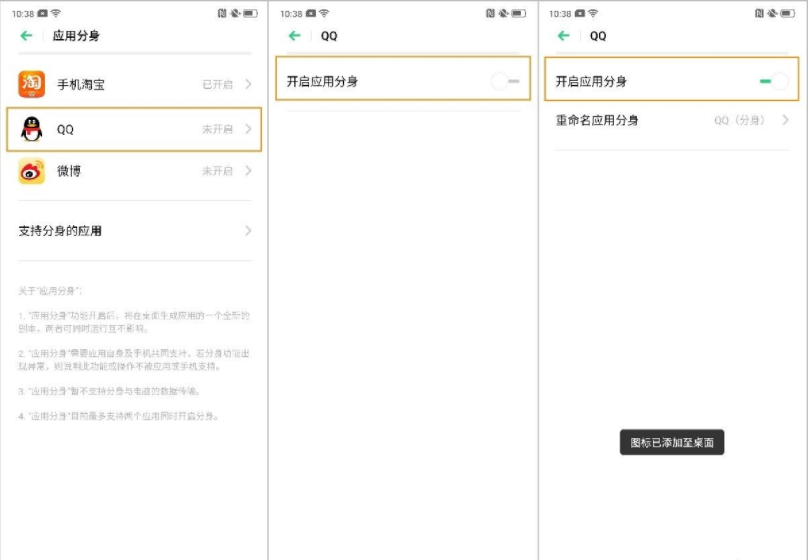
Task: Tap the 未开启 status for QQ
Action: pos(217,129)
